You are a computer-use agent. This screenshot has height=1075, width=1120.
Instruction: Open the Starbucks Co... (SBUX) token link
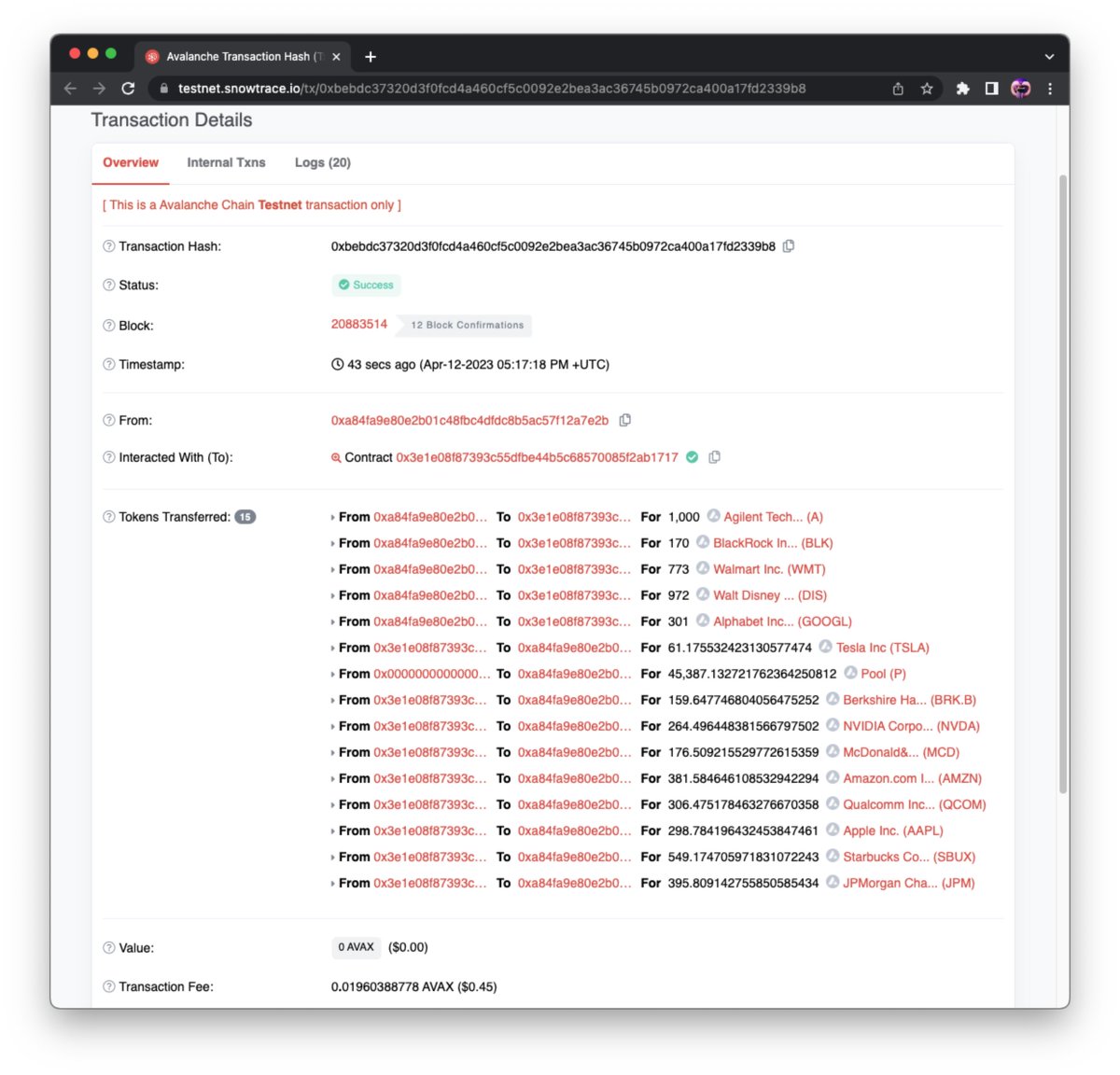[x=909, y=857]
